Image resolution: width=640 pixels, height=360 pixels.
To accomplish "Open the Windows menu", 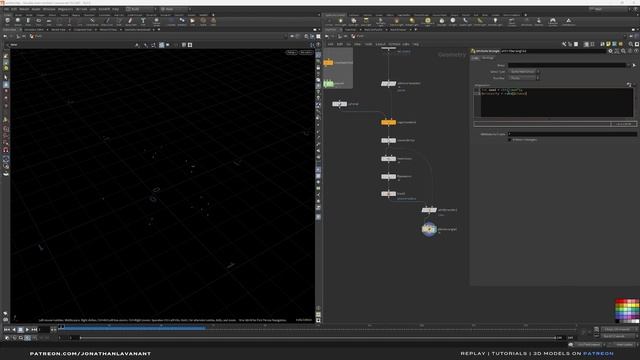I will pyautogui.click(x=49, y=9).
